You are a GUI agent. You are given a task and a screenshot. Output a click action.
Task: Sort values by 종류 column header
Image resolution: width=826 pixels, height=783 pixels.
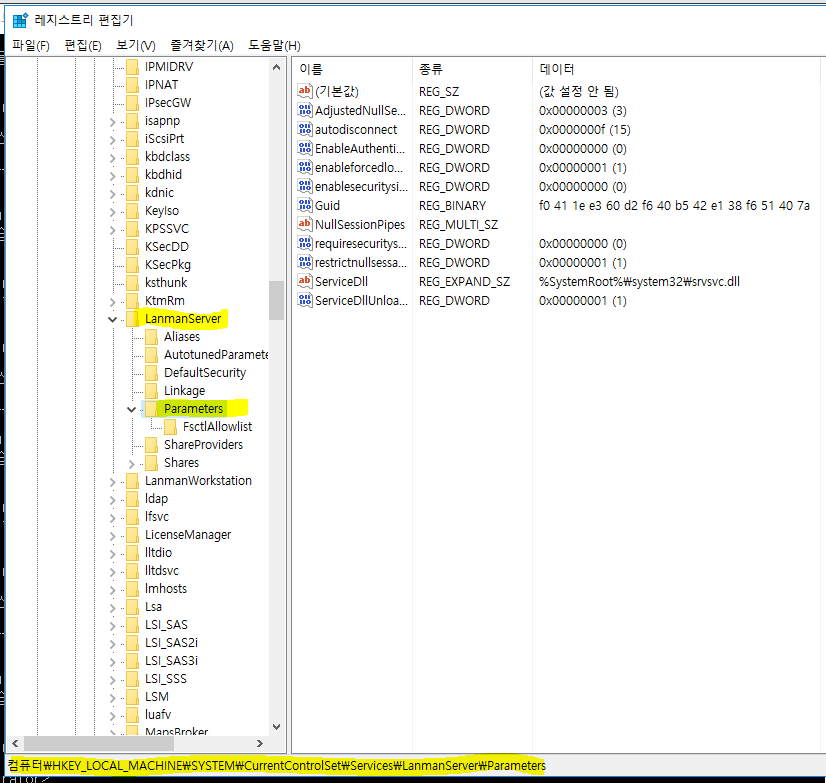point(472,69)
